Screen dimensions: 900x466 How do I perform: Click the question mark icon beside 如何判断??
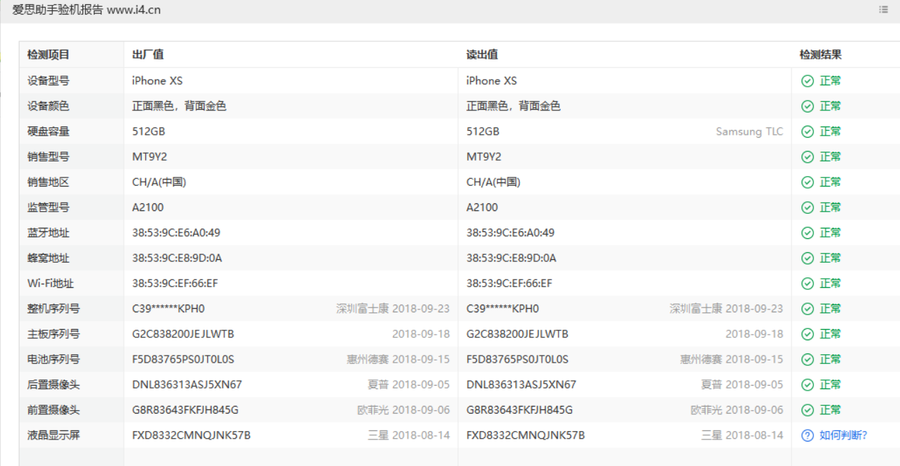pyautogui.click(x=808, y=435)
